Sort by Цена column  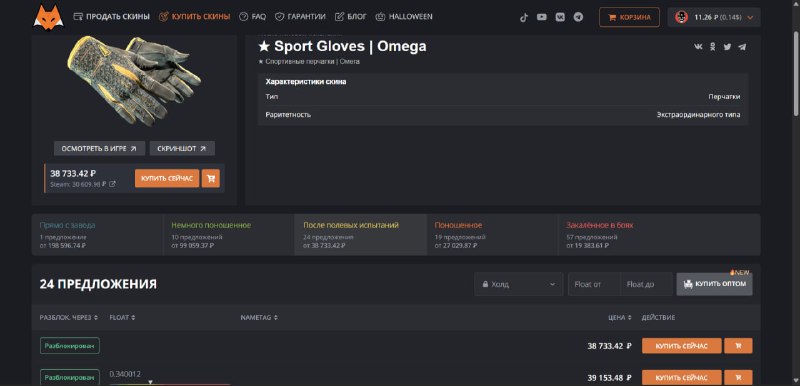pyautogui.click(x=620, y=317)
